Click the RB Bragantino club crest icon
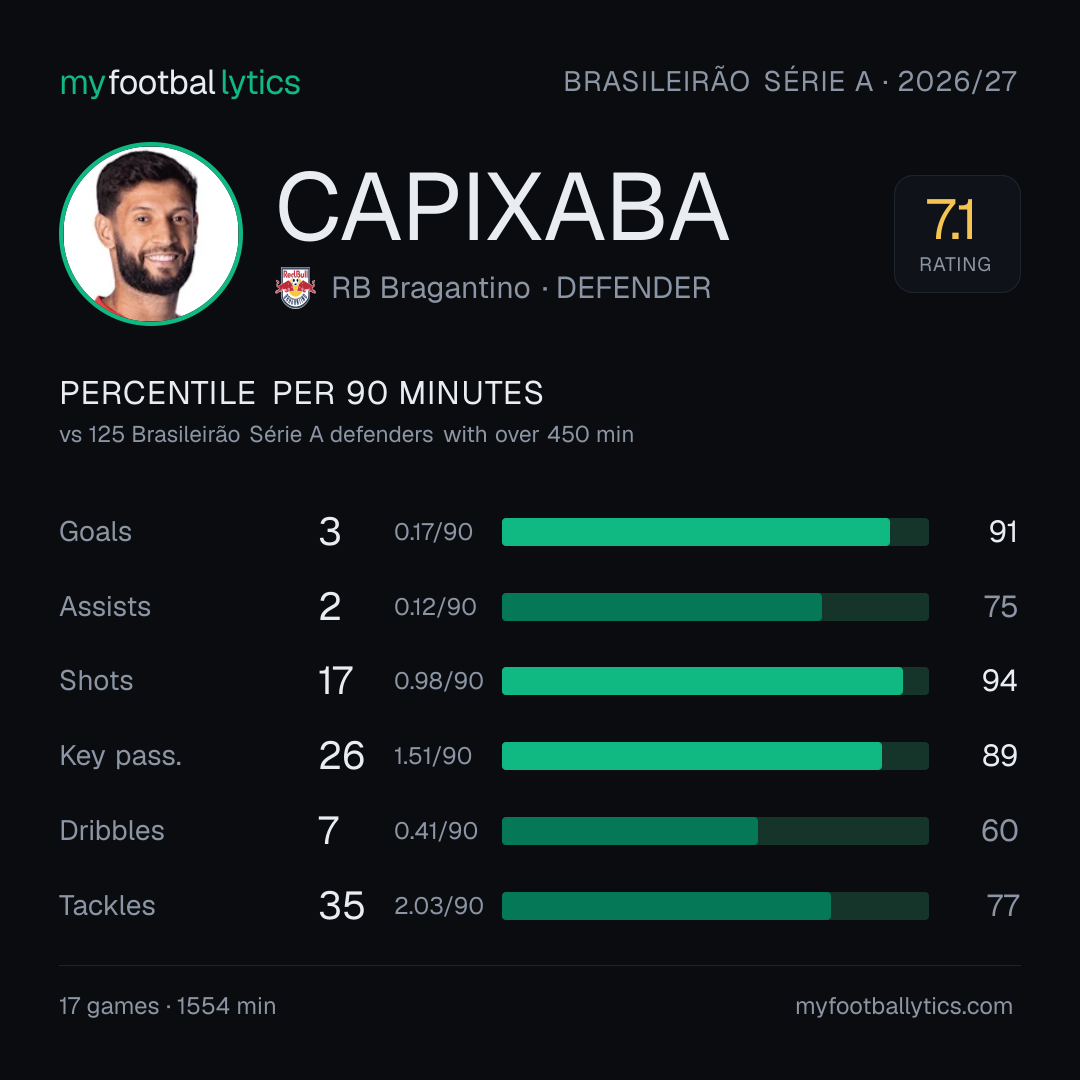This screenshot has width=1080, height=1080. [295, 288]
